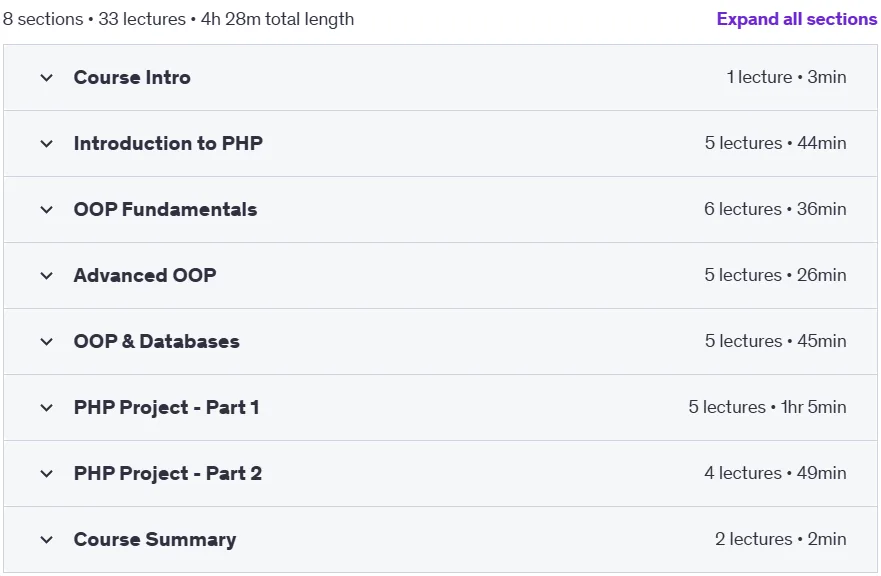
Task: Select the Course Summary section heading
Action: pos(155,539)
